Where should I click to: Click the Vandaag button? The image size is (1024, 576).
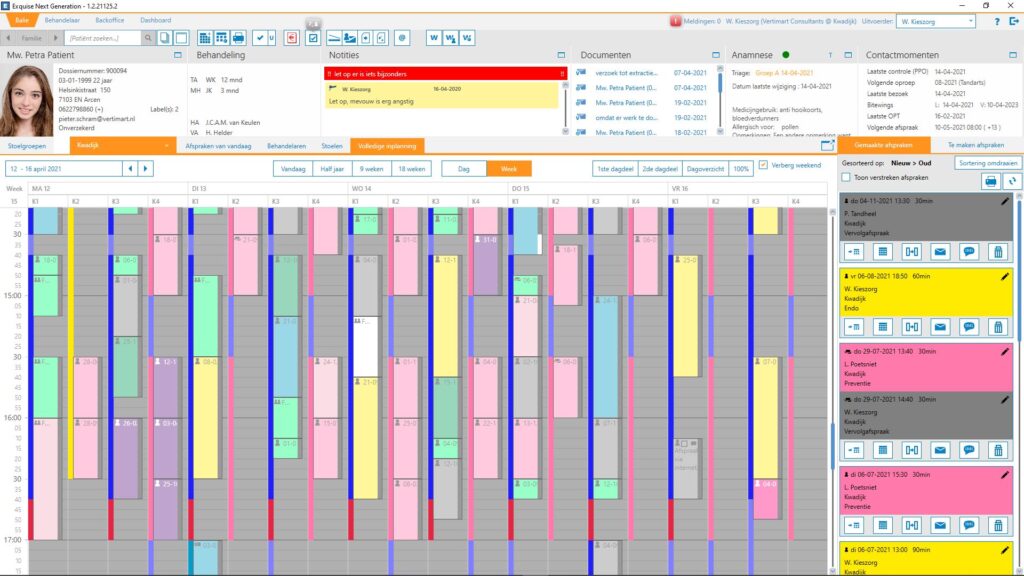coord(293,169)
